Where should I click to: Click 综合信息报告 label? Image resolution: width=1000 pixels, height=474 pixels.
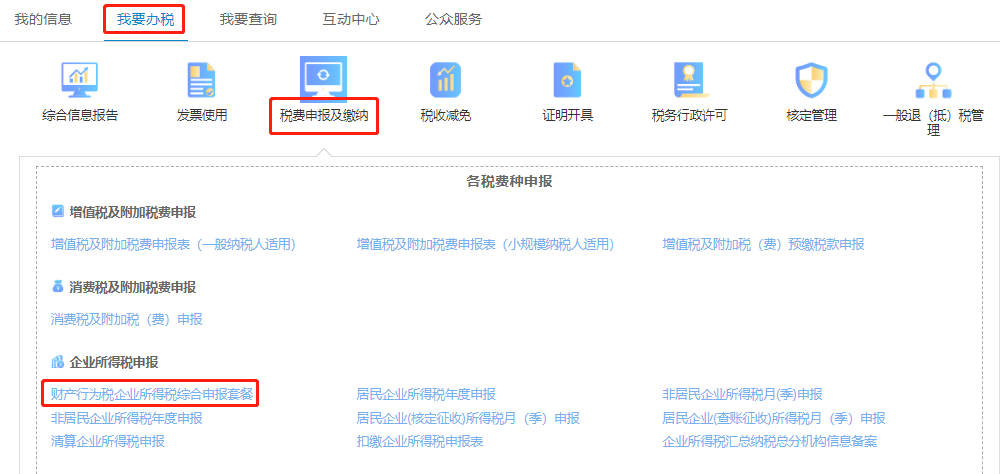pyautogui.click(x=80, y=115)
